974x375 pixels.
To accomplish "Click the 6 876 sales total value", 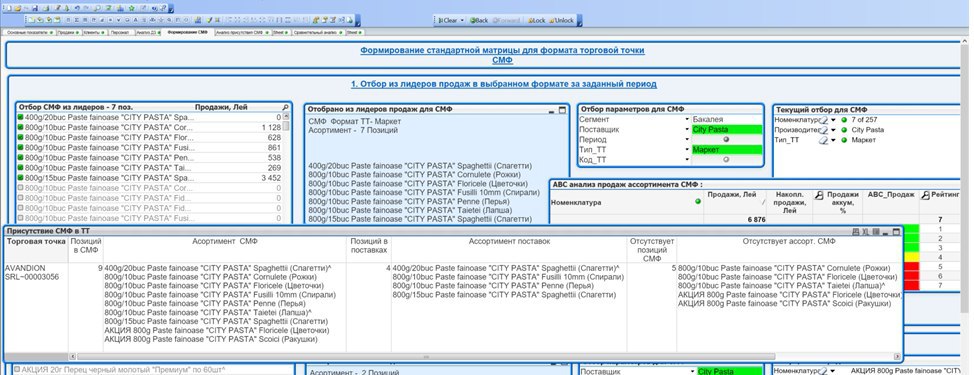I will [757, 219].
